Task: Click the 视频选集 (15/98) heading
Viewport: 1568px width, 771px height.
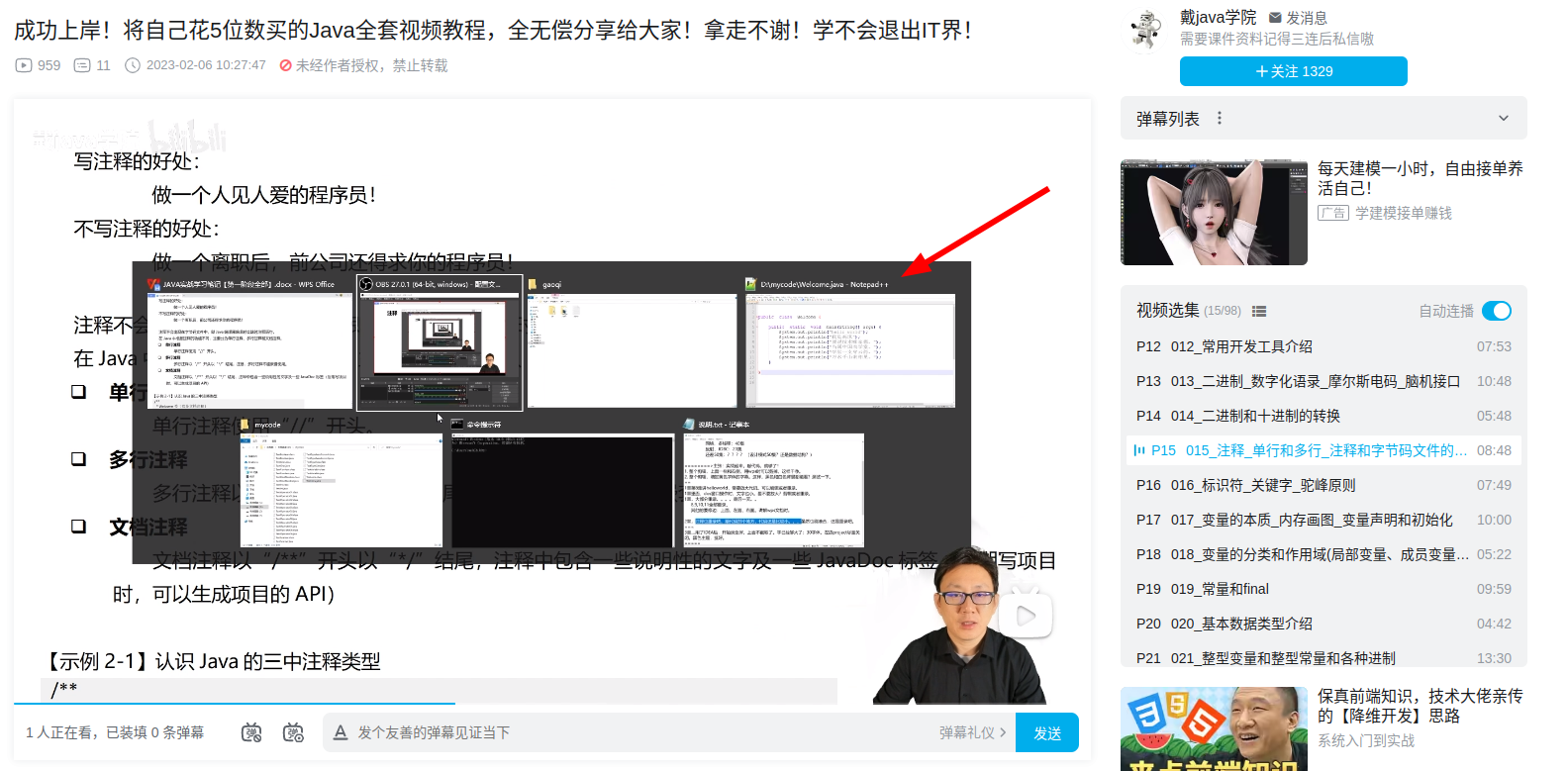Action: (1188, 311)
